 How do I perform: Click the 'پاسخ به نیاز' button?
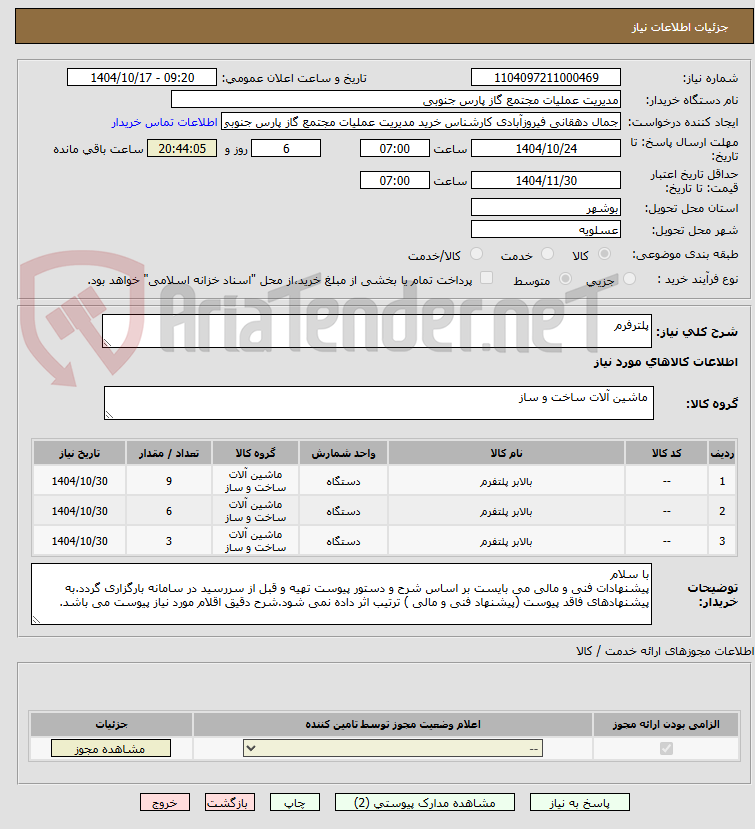(579, 802)
